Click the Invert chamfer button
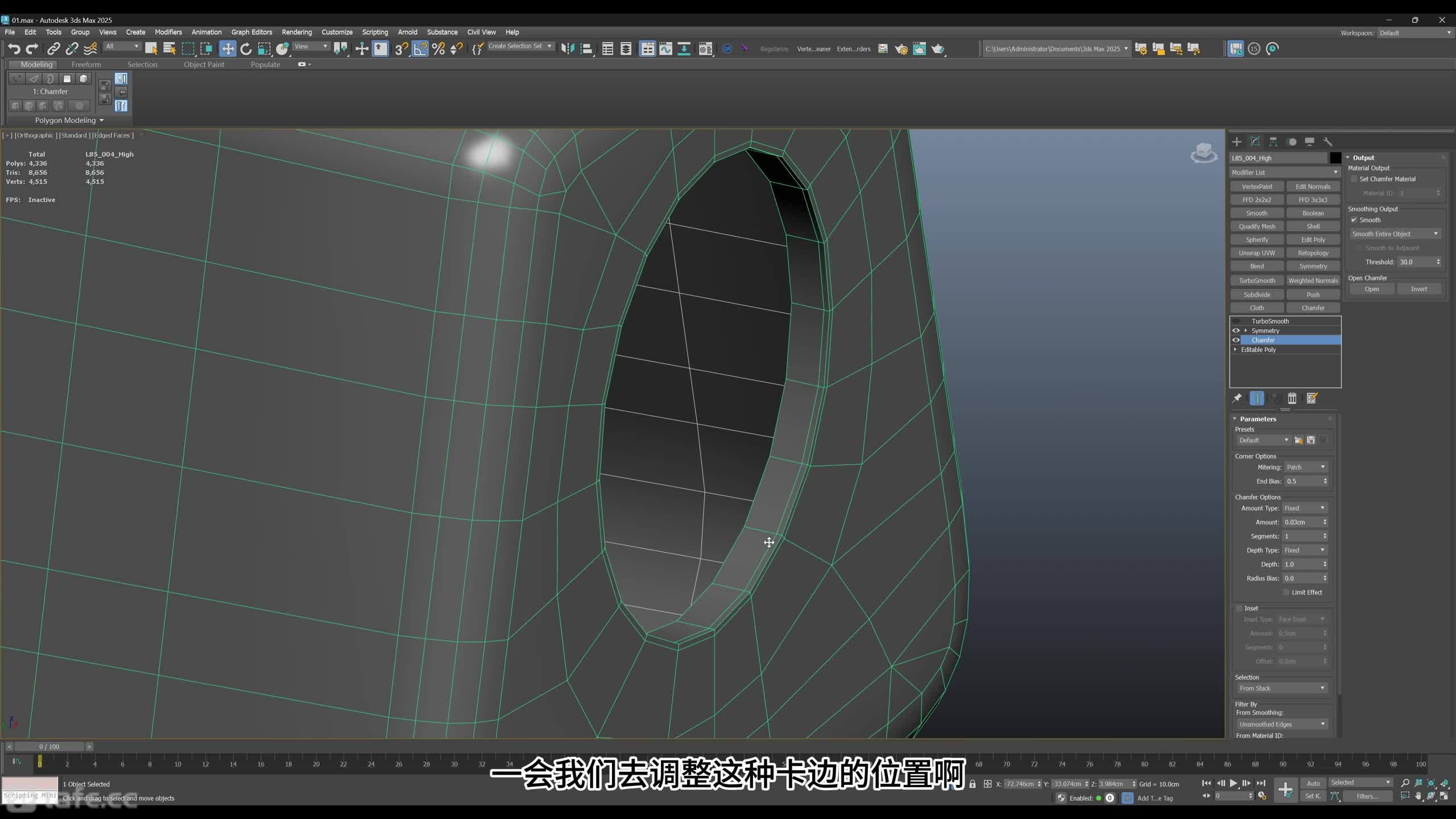 coord(1418,289)
